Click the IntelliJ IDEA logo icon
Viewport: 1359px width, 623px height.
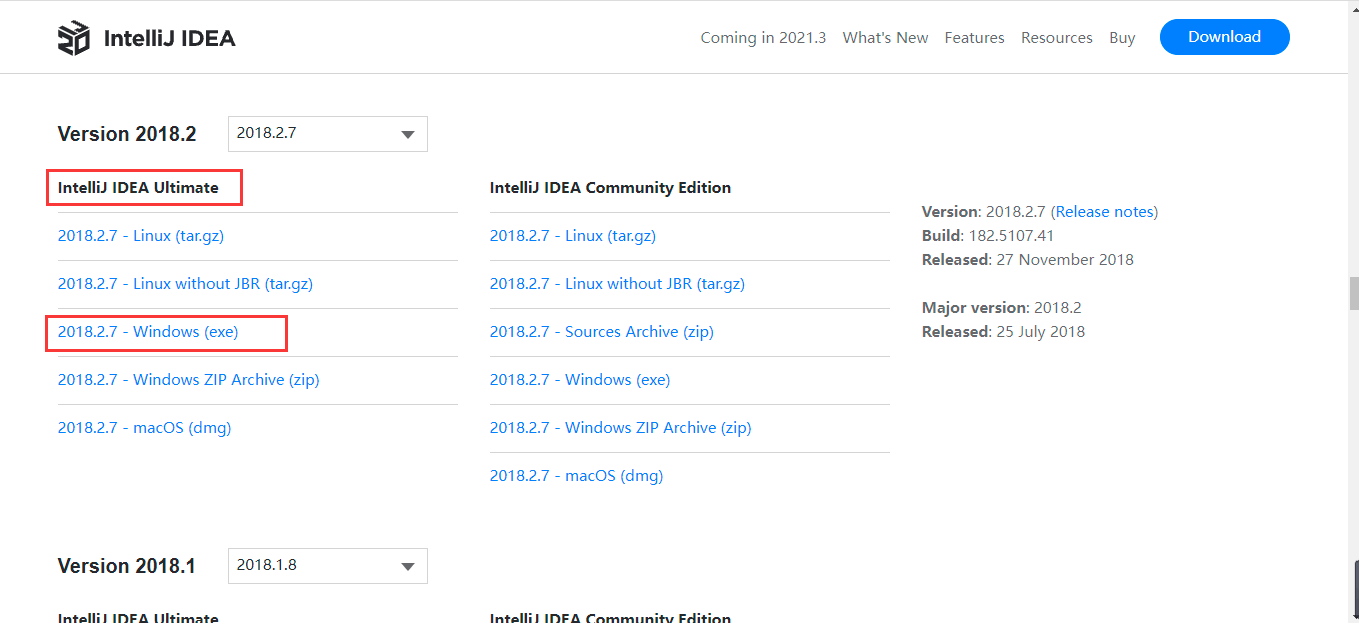pyautogui.click(x=74, y=38)
